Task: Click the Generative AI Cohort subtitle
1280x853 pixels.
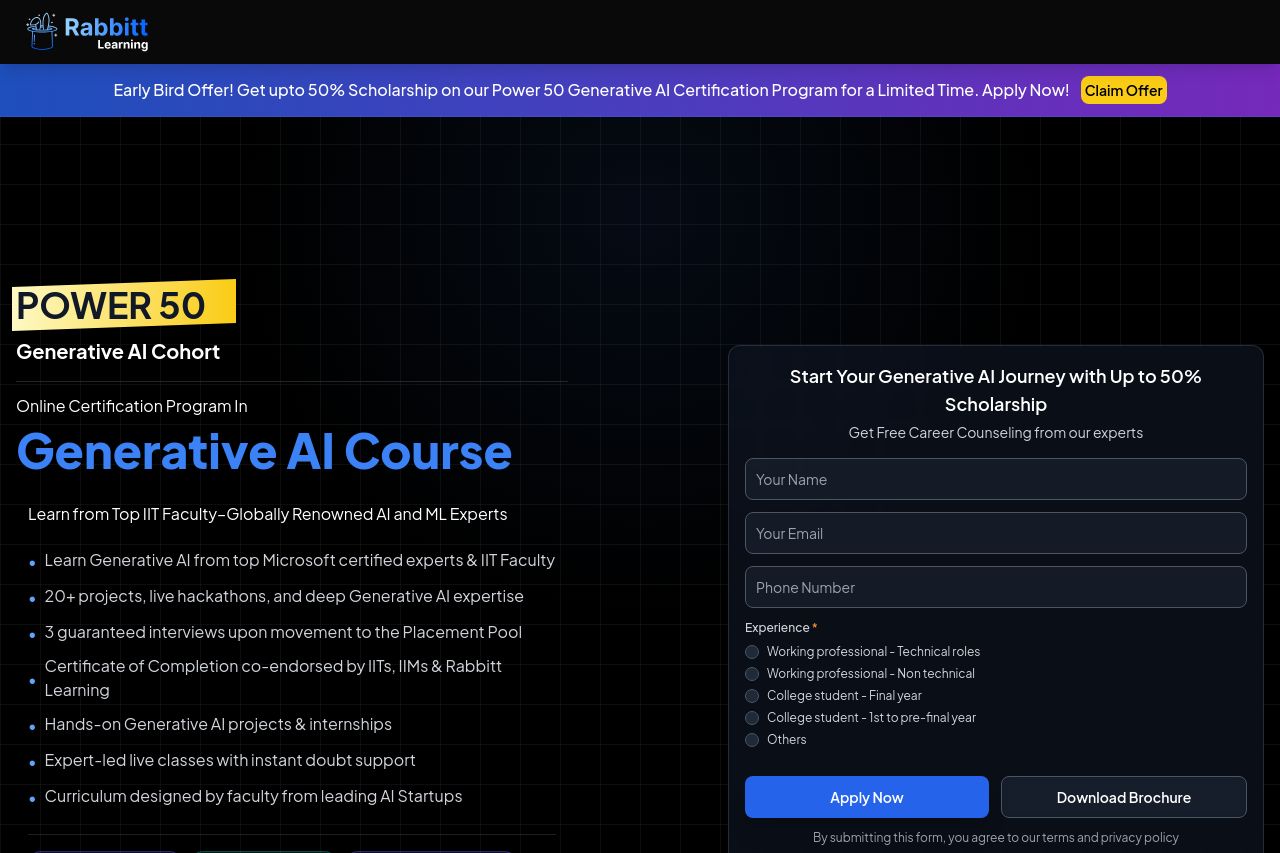Action: point(118,352)
